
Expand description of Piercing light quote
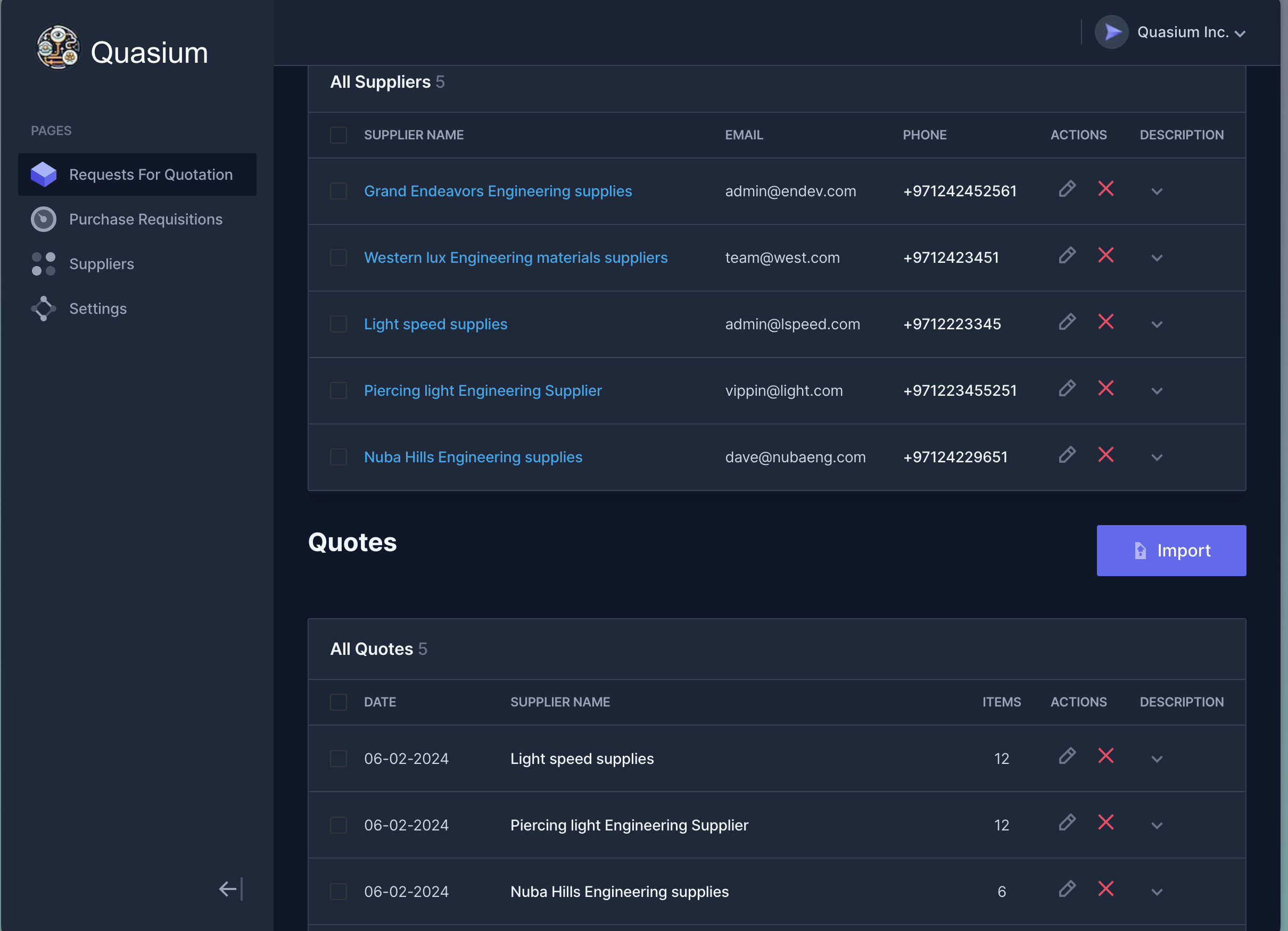point(1157,826)
